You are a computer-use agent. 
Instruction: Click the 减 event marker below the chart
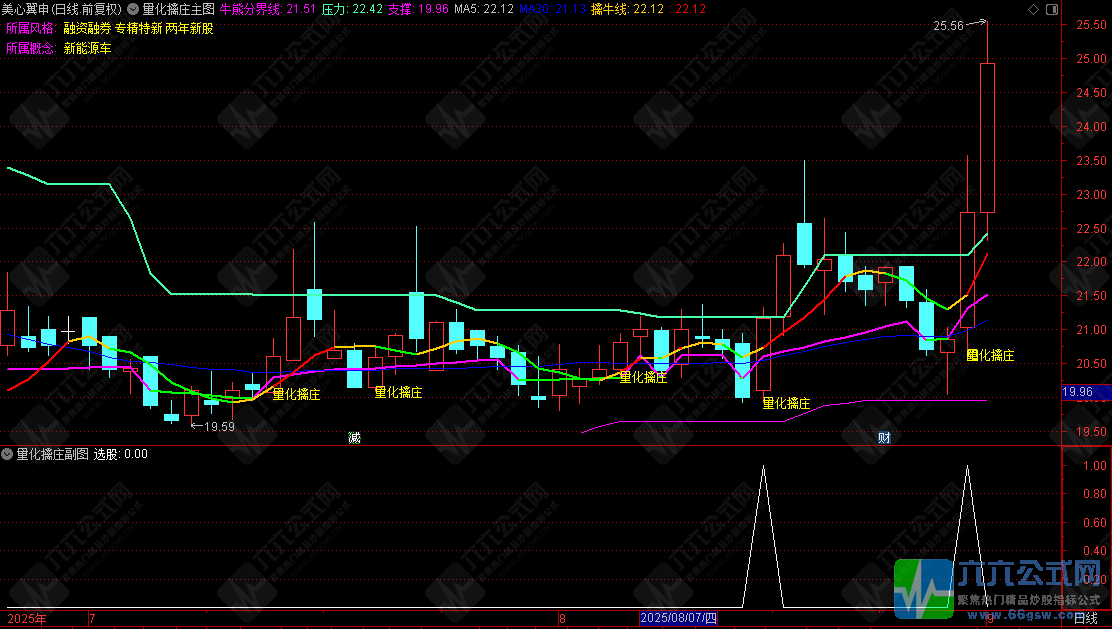(x=355, y=438)
